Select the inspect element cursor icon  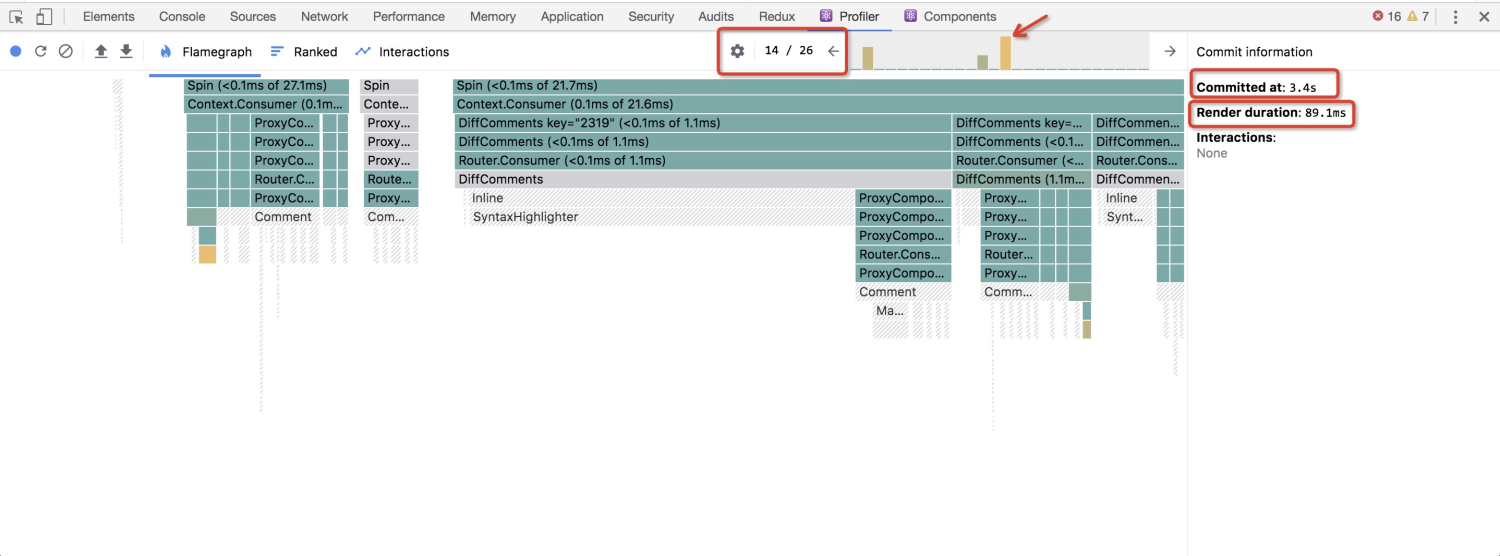pyautogui.click(x=17, y=17)
